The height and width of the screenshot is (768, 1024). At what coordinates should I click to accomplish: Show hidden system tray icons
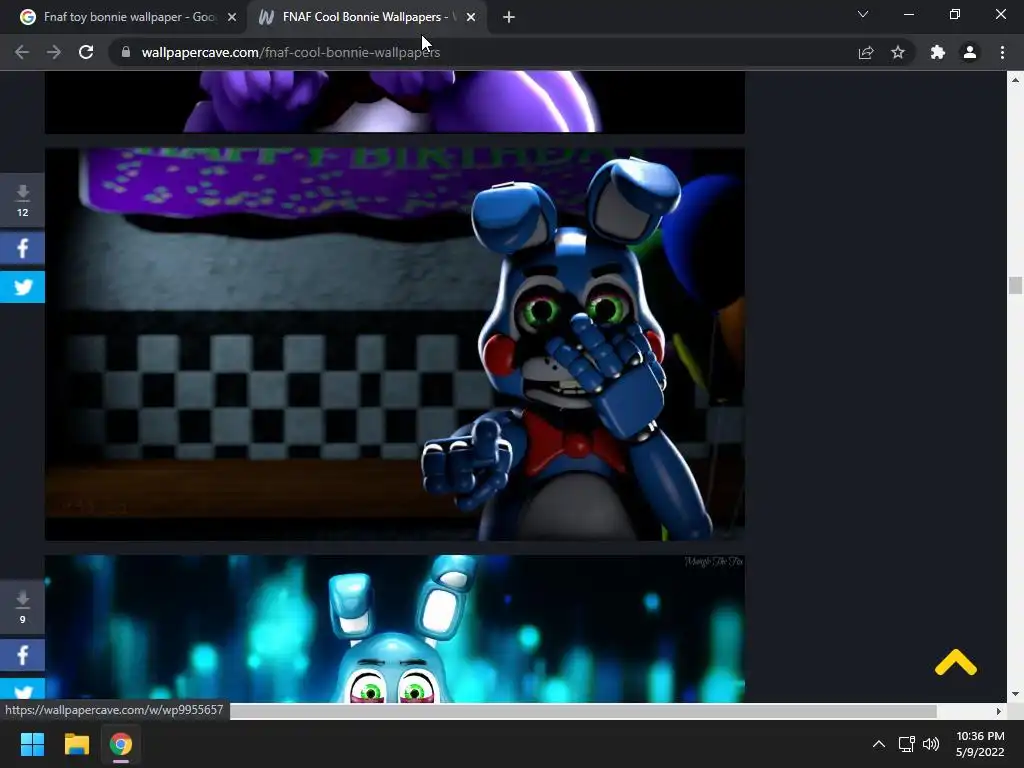tap(879, 744)
